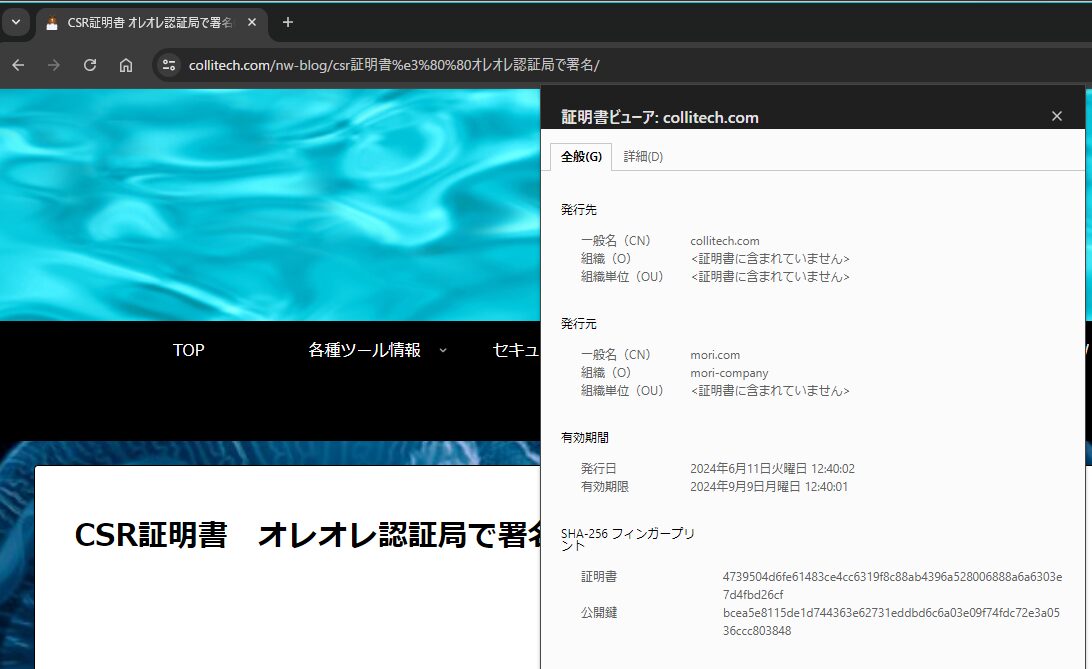The height and width of the screenshot is (669, 1092).
Task: Click the public key fingerprint value
Action: coord(891,622)
